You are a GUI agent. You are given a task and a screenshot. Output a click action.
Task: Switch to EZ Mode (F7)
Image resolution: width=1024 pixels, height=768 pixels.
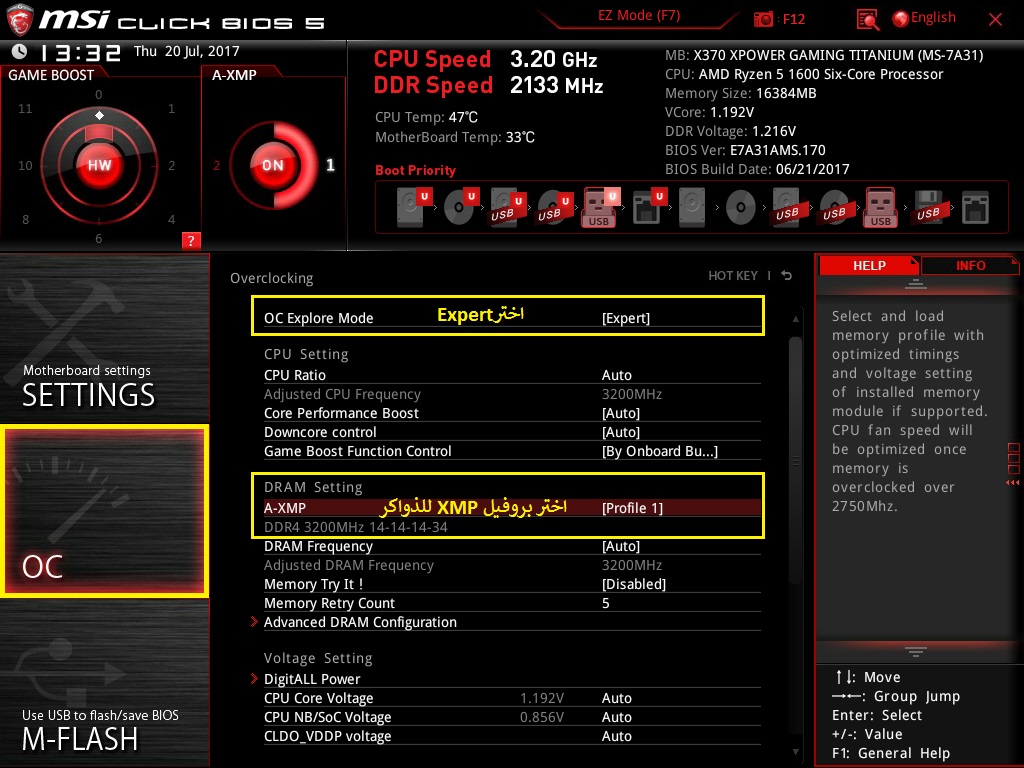(639, 16)
